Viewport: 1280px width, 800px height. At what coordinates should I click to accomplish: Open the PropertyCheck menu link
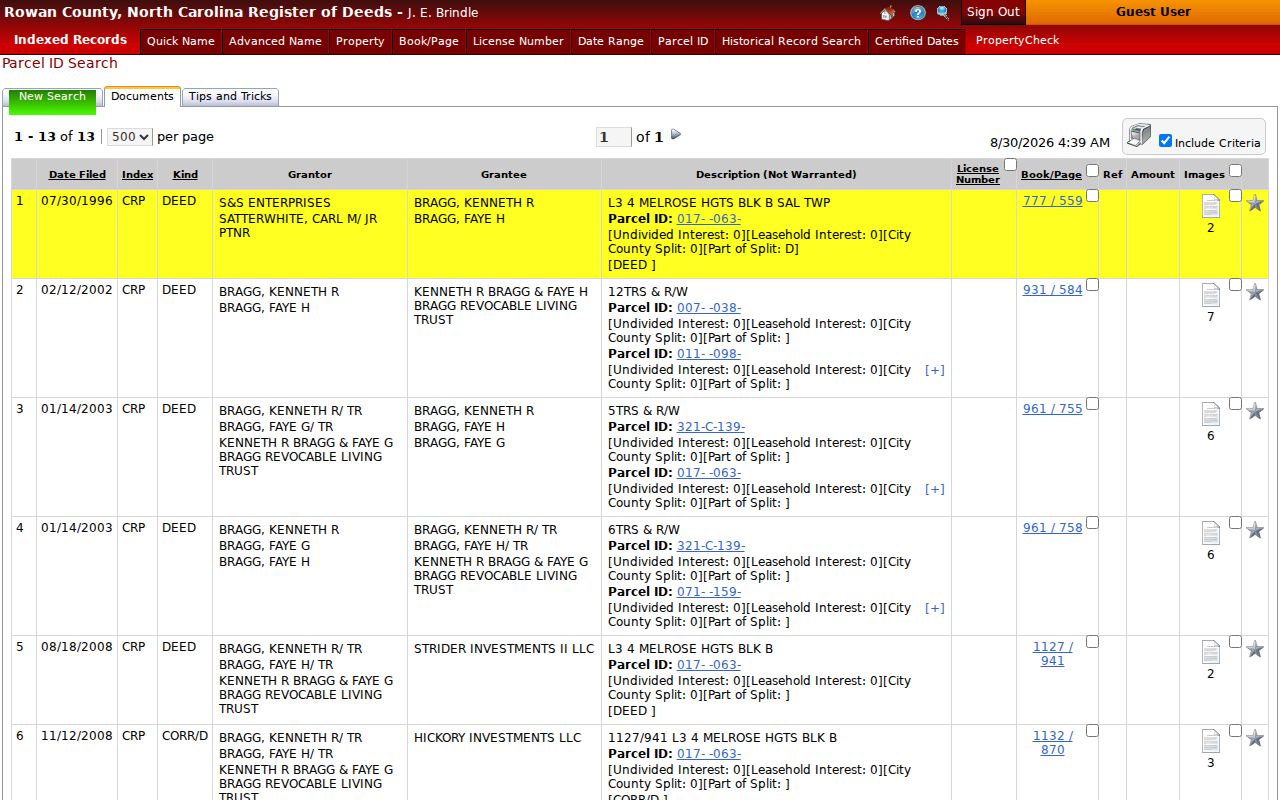click(x=1017, y=40)
